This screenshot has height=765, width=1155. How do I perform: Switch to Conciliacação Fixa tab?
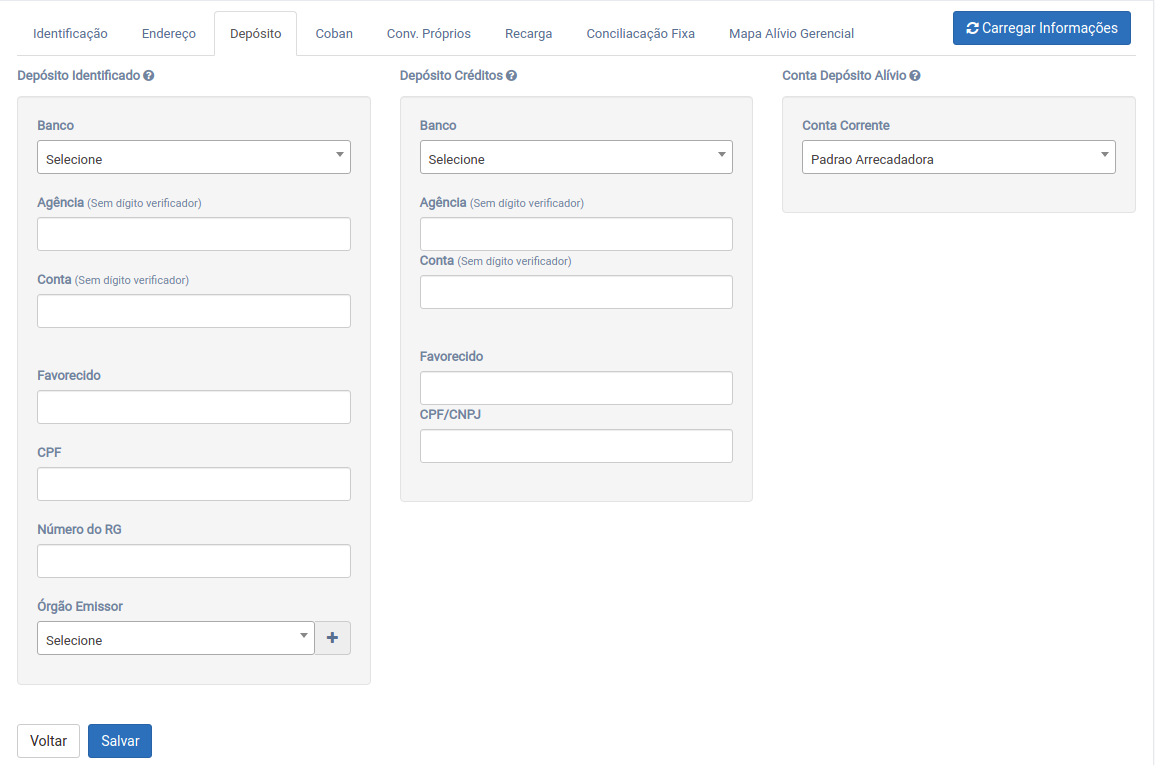tap(640, 34)
